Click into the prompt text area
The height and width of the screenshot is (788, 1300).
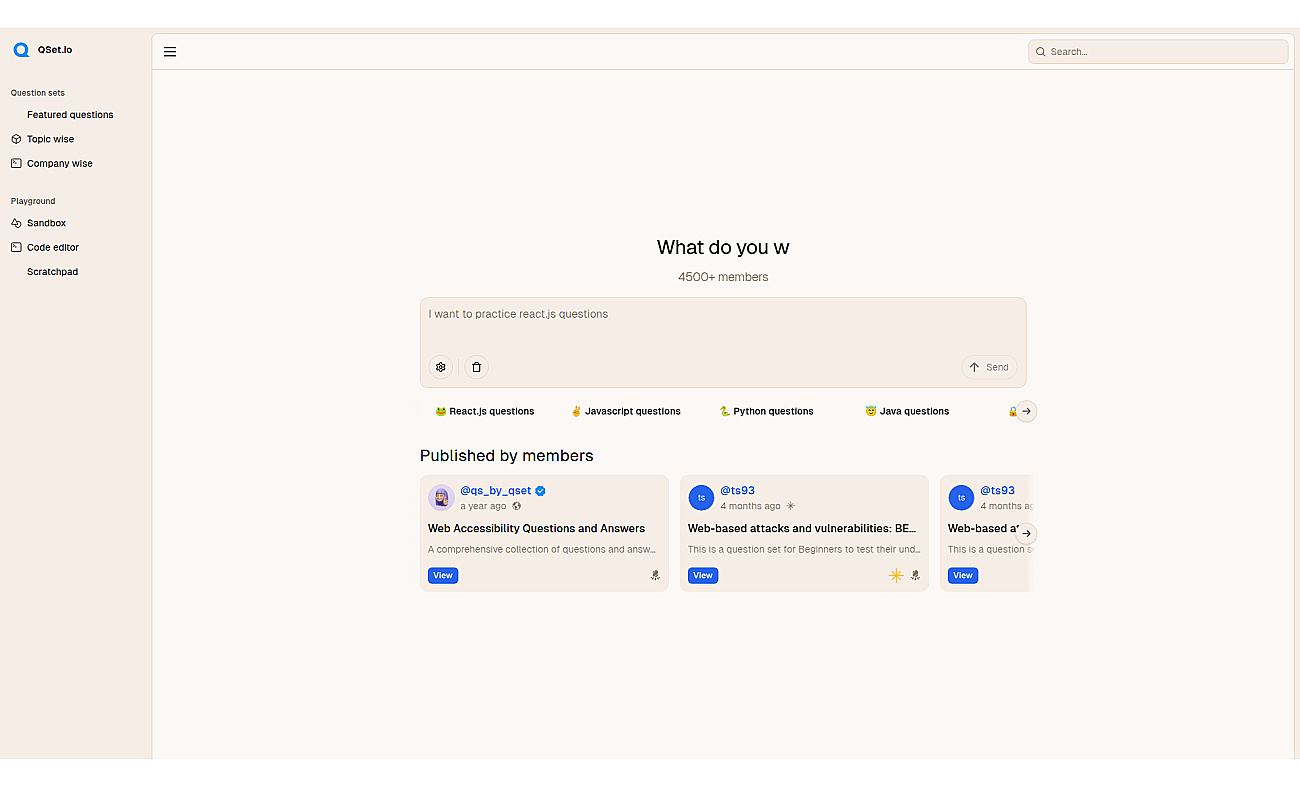723,326
